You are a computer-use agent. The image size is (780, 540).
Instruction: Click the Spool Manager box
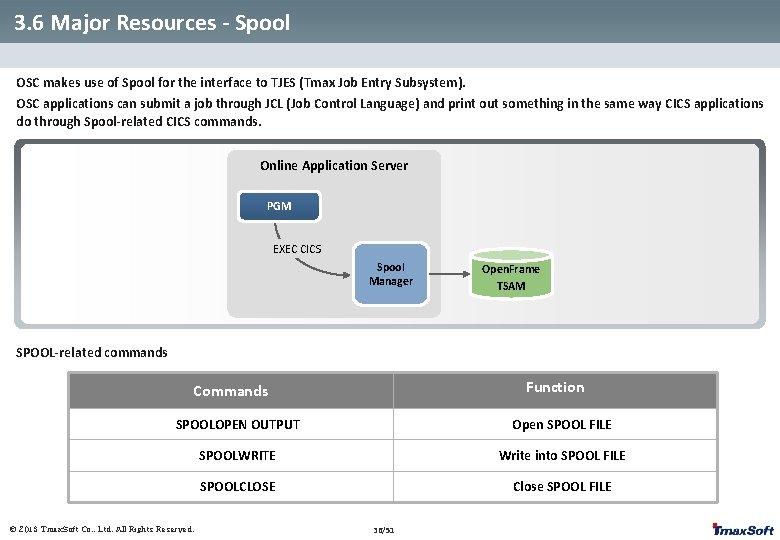(x=390, y=274)
